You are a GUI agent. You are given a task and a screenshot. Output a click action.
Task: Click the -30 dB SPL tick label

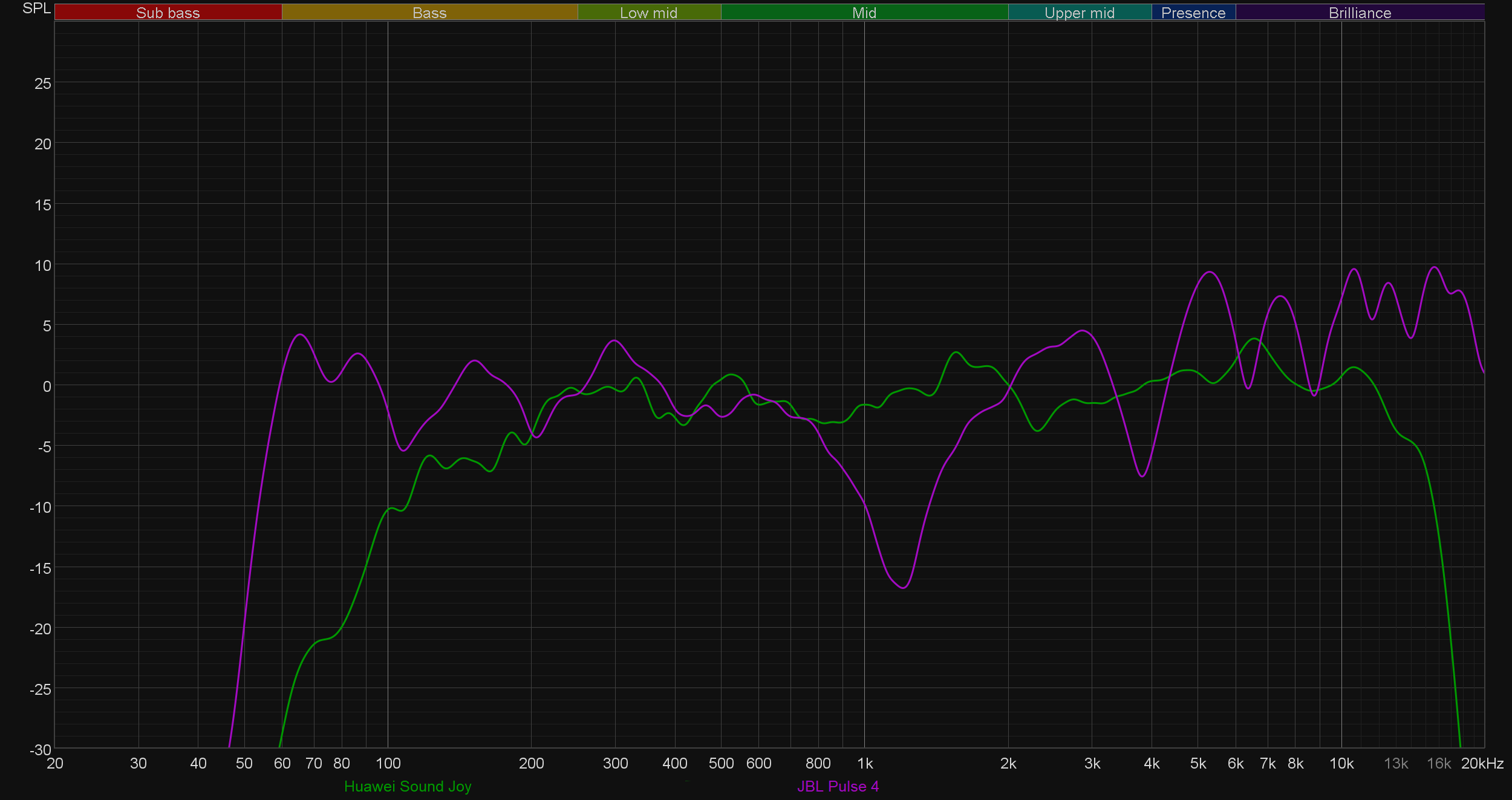41,750
